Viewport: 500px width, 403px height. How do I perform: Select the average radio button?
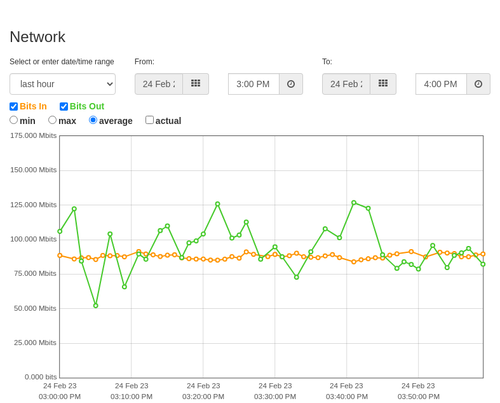(93, 120)
